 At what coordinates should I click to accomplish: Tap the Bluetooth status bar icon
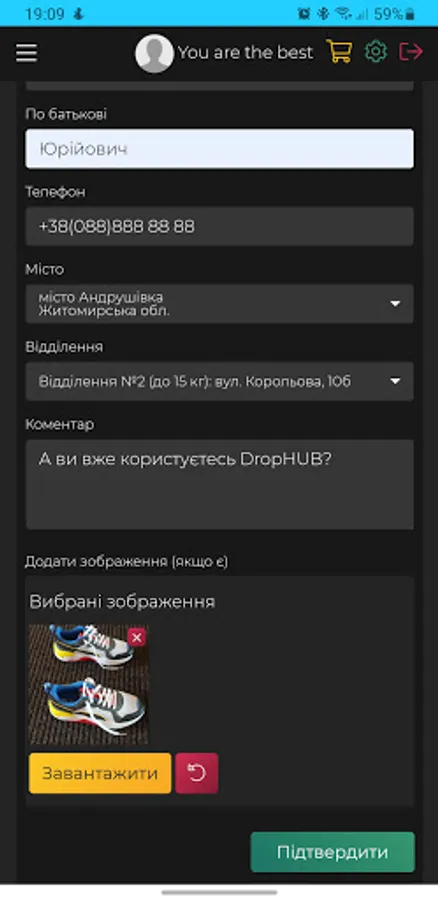(x=323, y=13)
